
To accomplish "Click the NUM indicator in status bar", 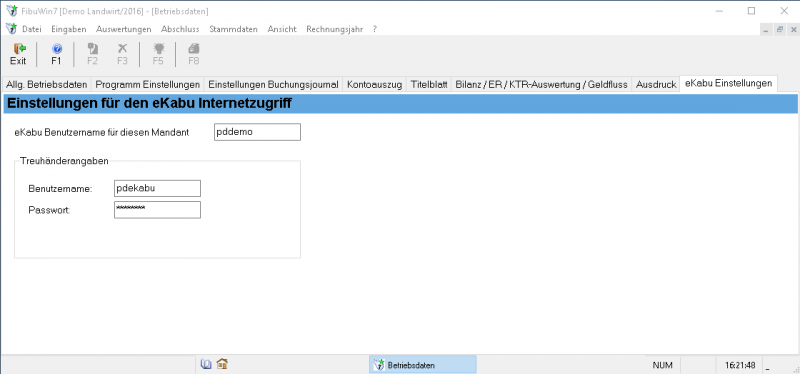I will [662, 365].
